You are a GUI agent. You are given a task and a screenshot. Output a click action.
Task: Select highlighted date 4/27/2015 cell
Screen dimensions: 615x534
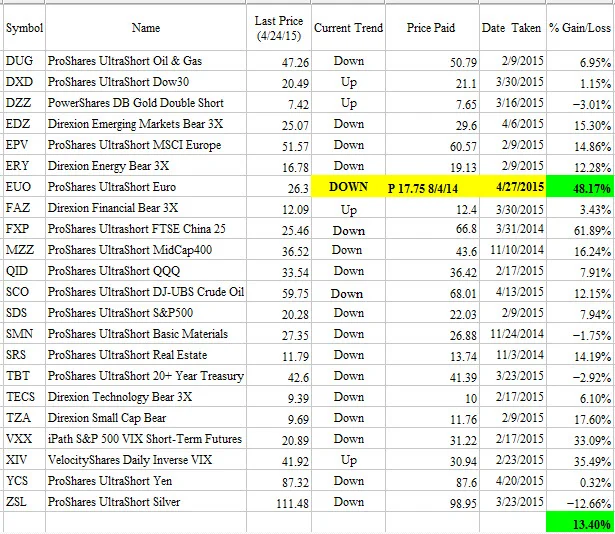[x=512, y=187]
